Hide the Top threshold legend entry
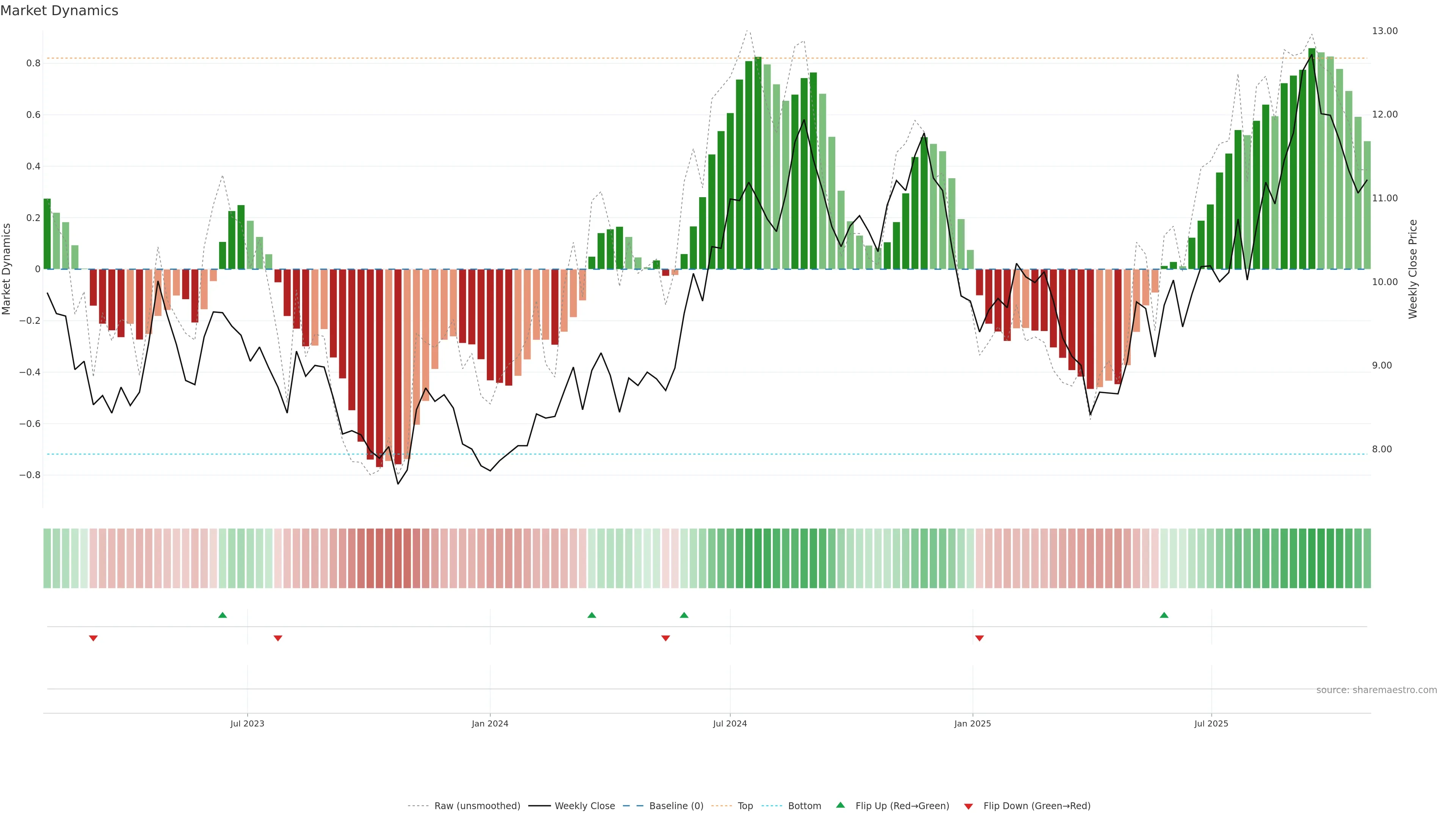The height and width of the screenshot is (819, 1456). coord(745,806)
